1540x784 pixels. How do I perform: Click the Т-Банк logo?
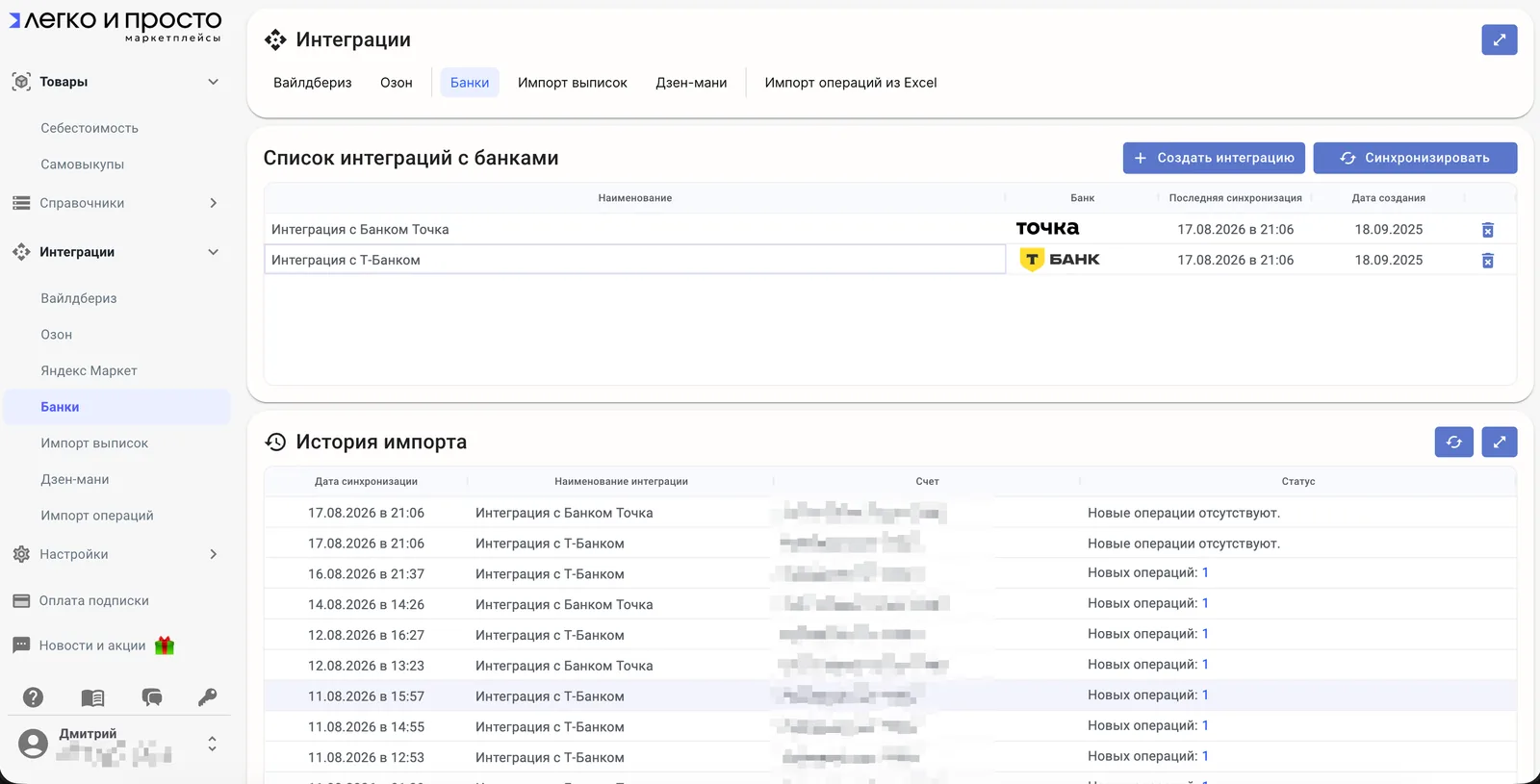tap(1060, 260)
